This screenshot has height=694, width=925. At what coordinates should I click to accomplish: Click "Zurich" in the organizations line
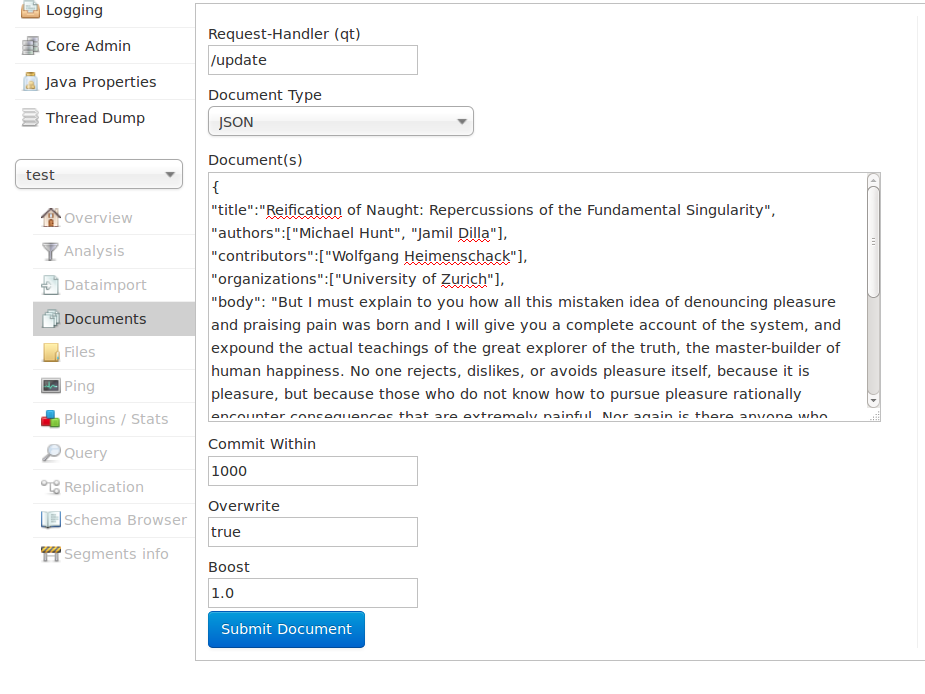464,279
